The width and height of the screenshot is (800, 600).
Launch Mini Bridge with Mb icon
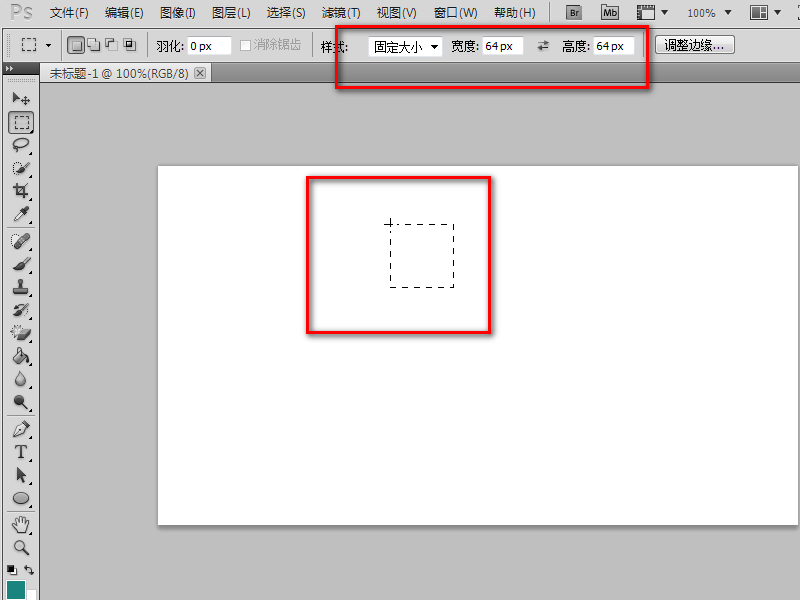tap(610, 13)
